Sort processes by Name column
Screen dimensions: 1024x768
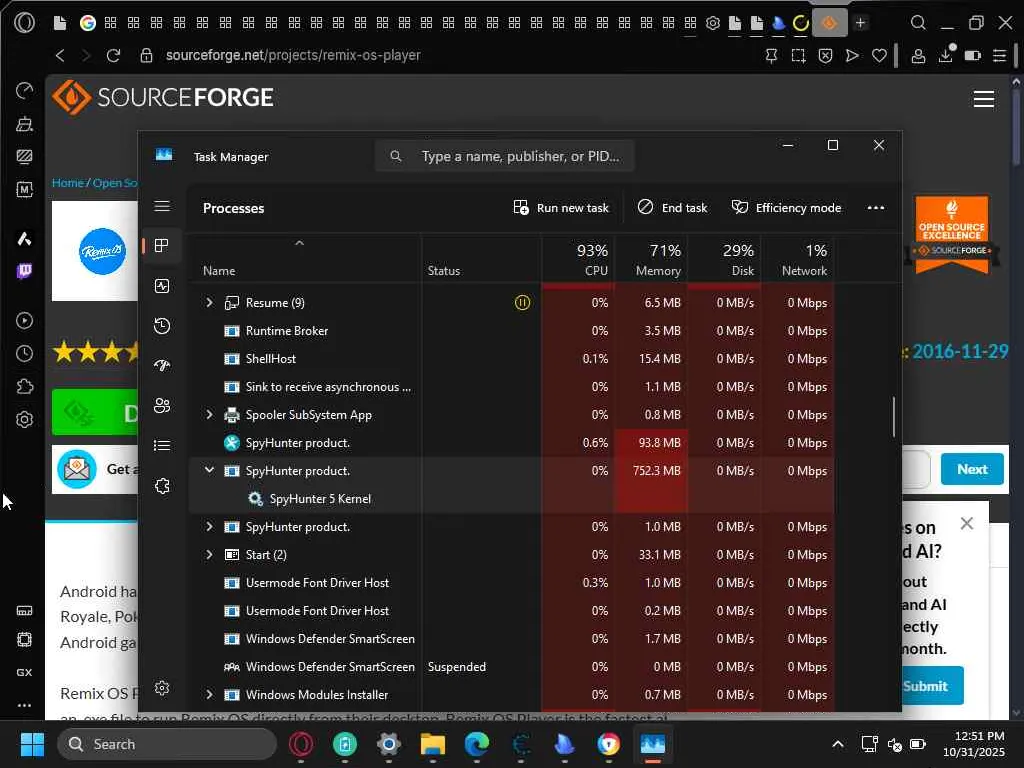click(219, 270)
